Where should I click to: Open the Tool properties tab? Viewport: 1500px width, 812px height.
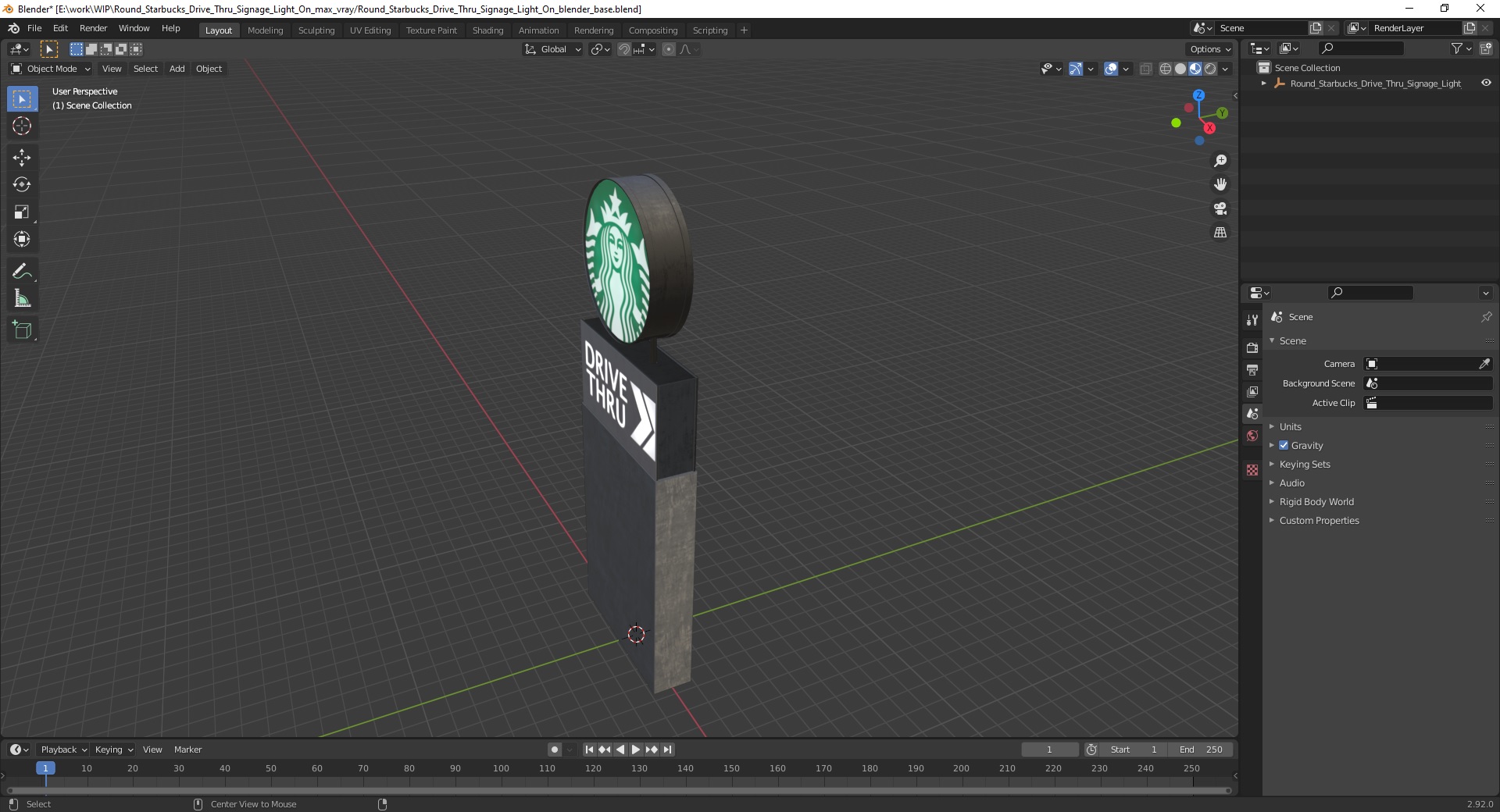(x=1252, y=320)
